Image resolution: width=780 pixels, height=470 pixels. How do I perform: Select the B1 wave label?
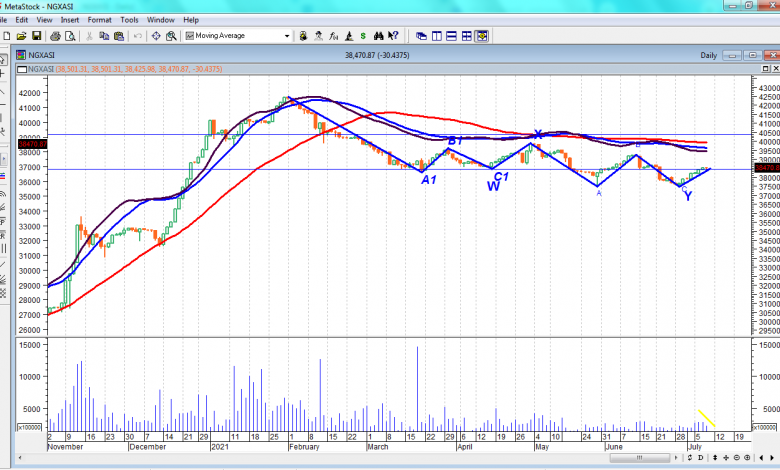[x=455, y=141]
